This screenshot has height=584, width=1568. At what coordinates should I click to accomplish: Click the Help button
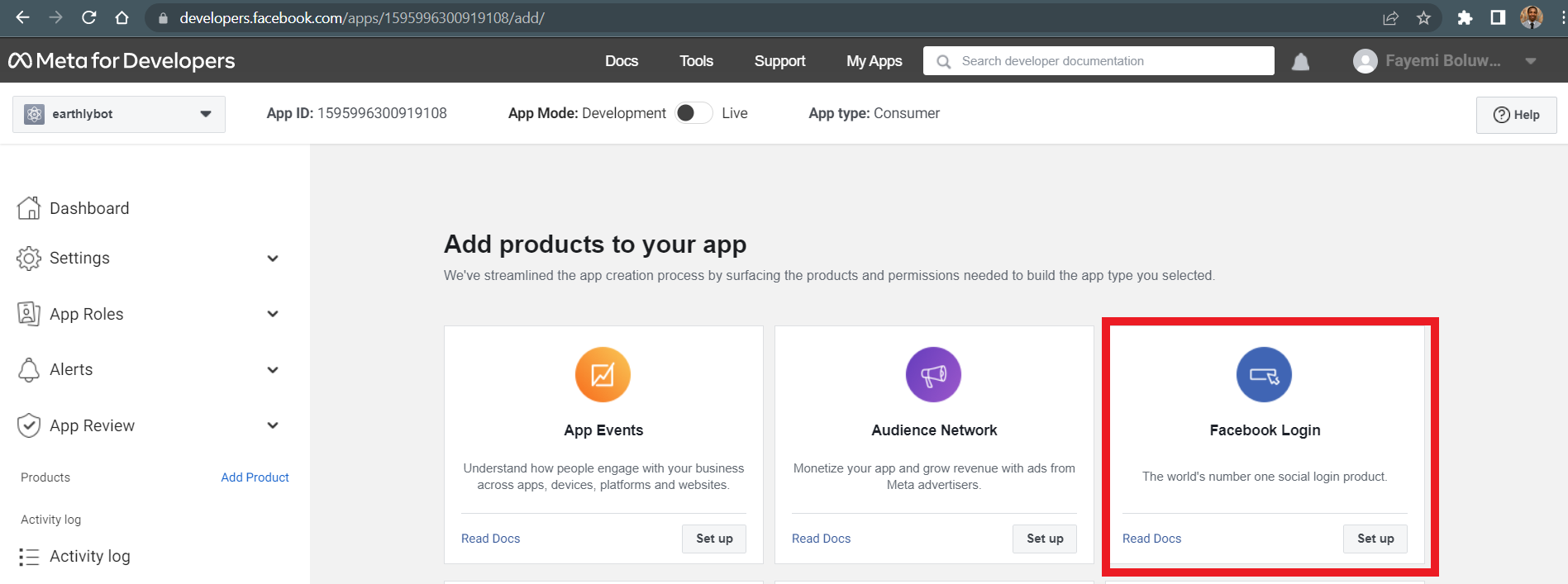(1516, 115)
